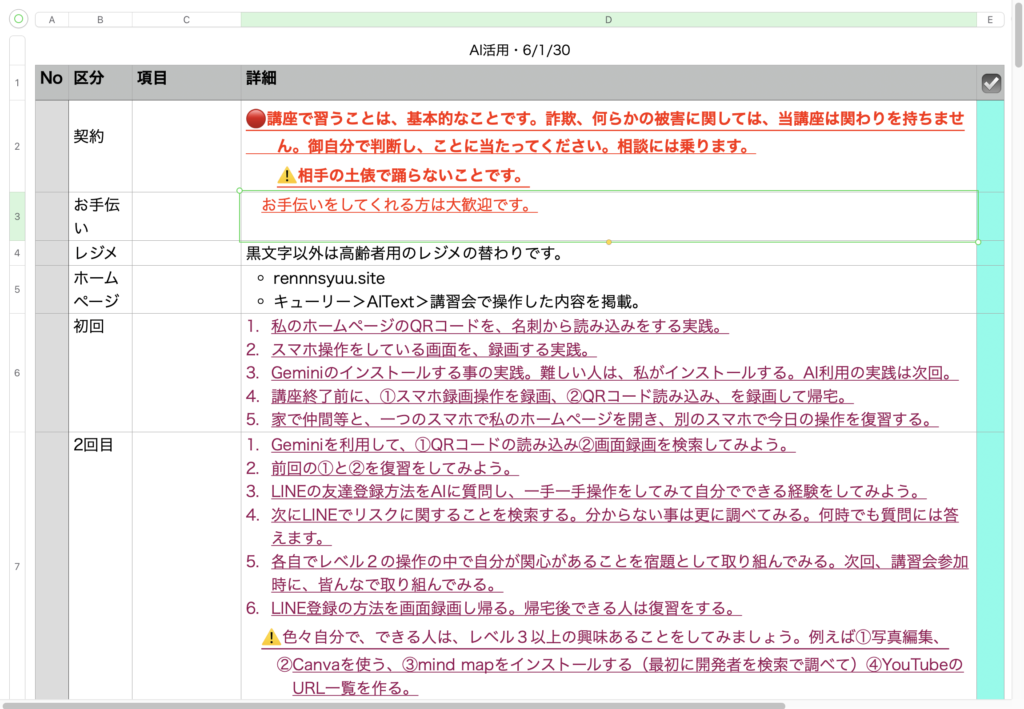Viewport: 1024px width, 709px height.
Task: Click the table handle circle at top-left
Action: pyautogui.click(x=17, y=19)
